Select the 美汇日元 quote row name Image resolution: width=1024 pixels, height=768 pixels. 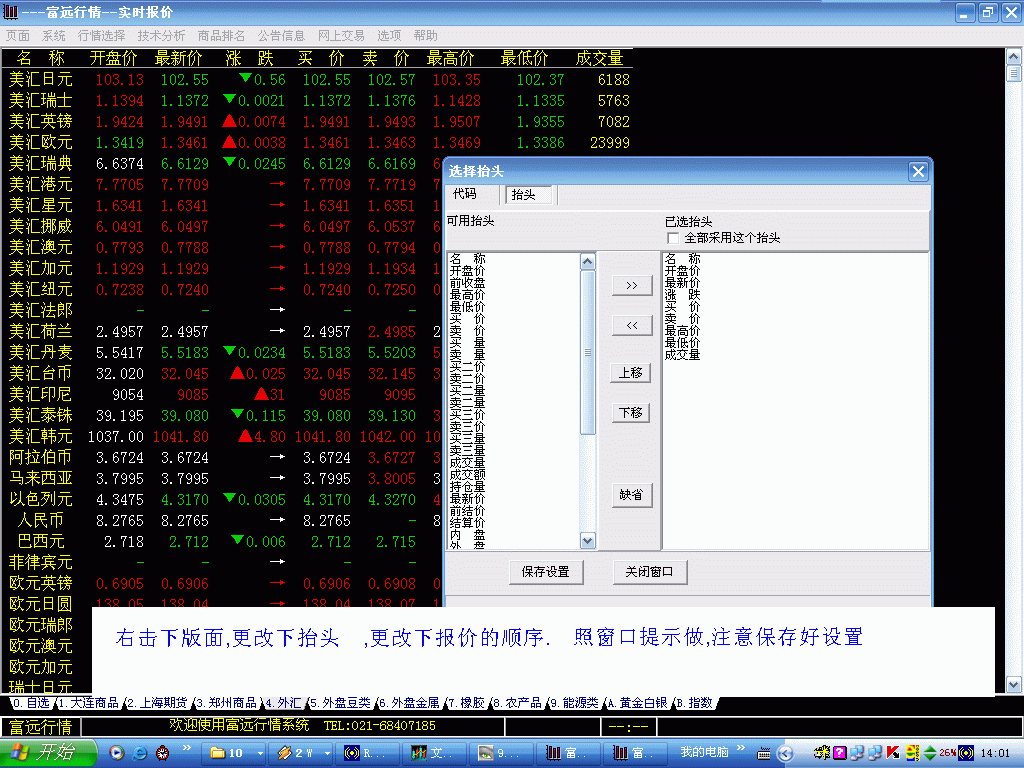[40, 80]
